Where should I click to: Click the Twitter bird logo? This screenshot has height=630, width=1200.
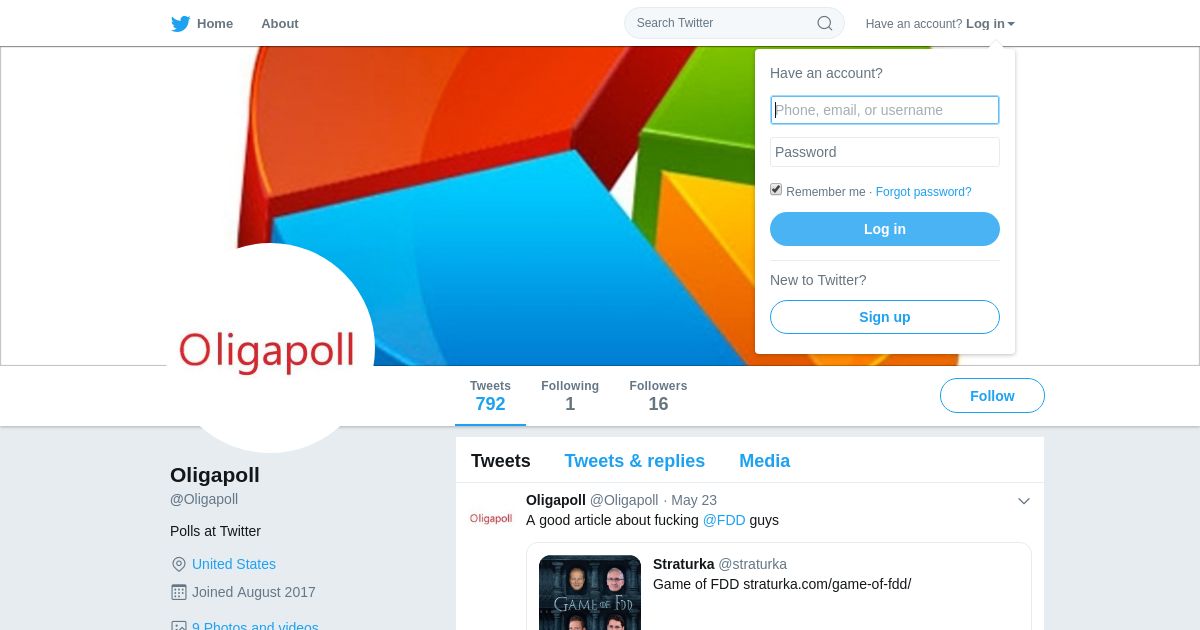pos(180,24)
